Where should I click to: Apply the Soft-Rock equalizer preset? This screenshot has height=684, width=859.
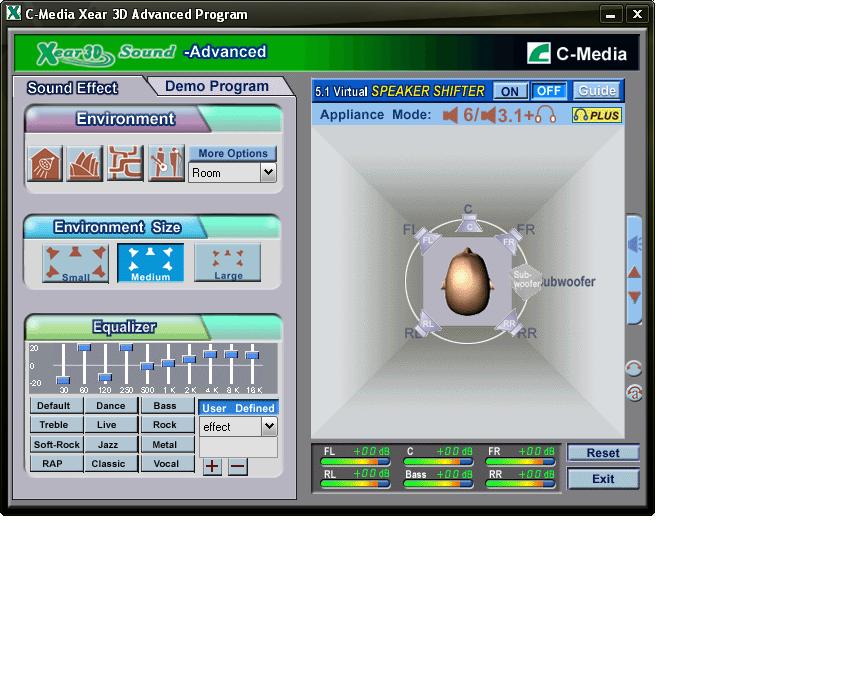click(56, 444)
